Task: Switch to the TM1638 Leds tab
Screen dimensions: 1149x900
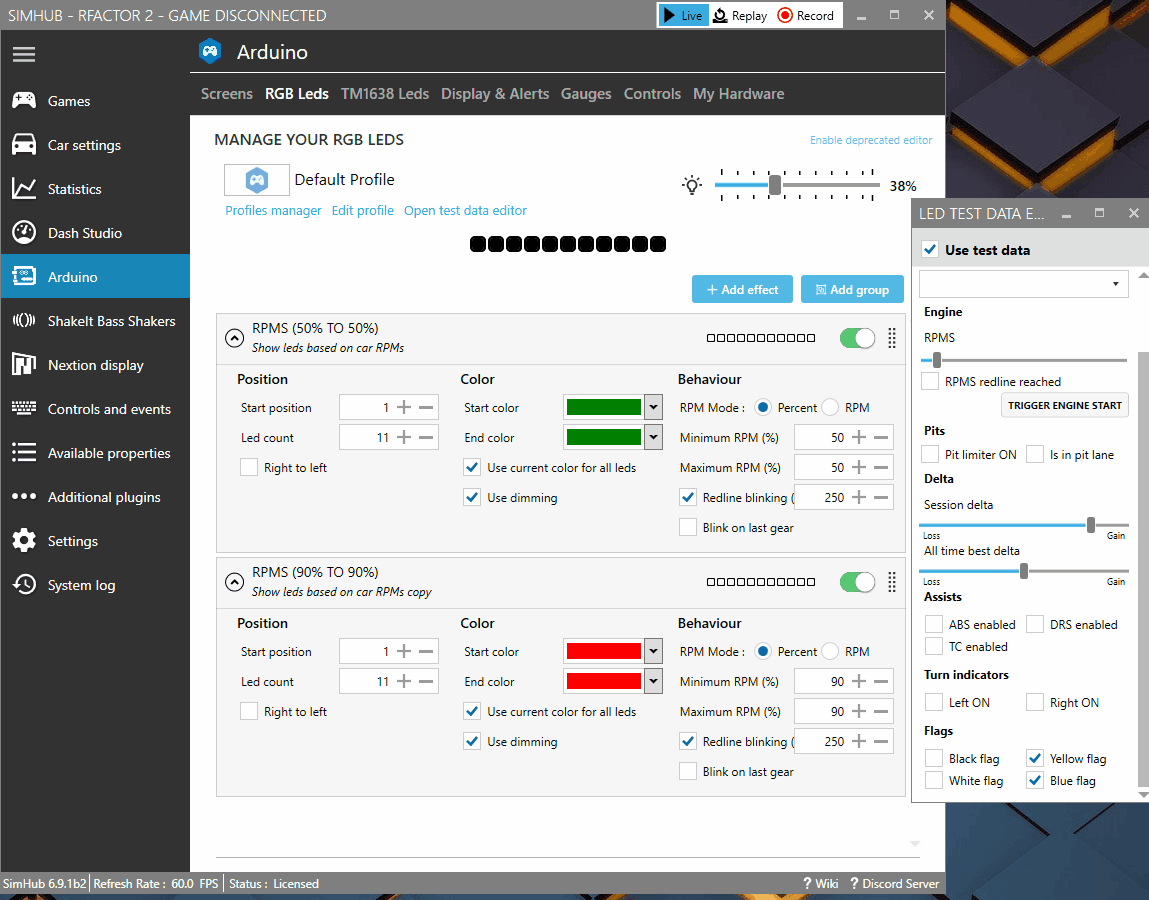Action: (385, 93)
